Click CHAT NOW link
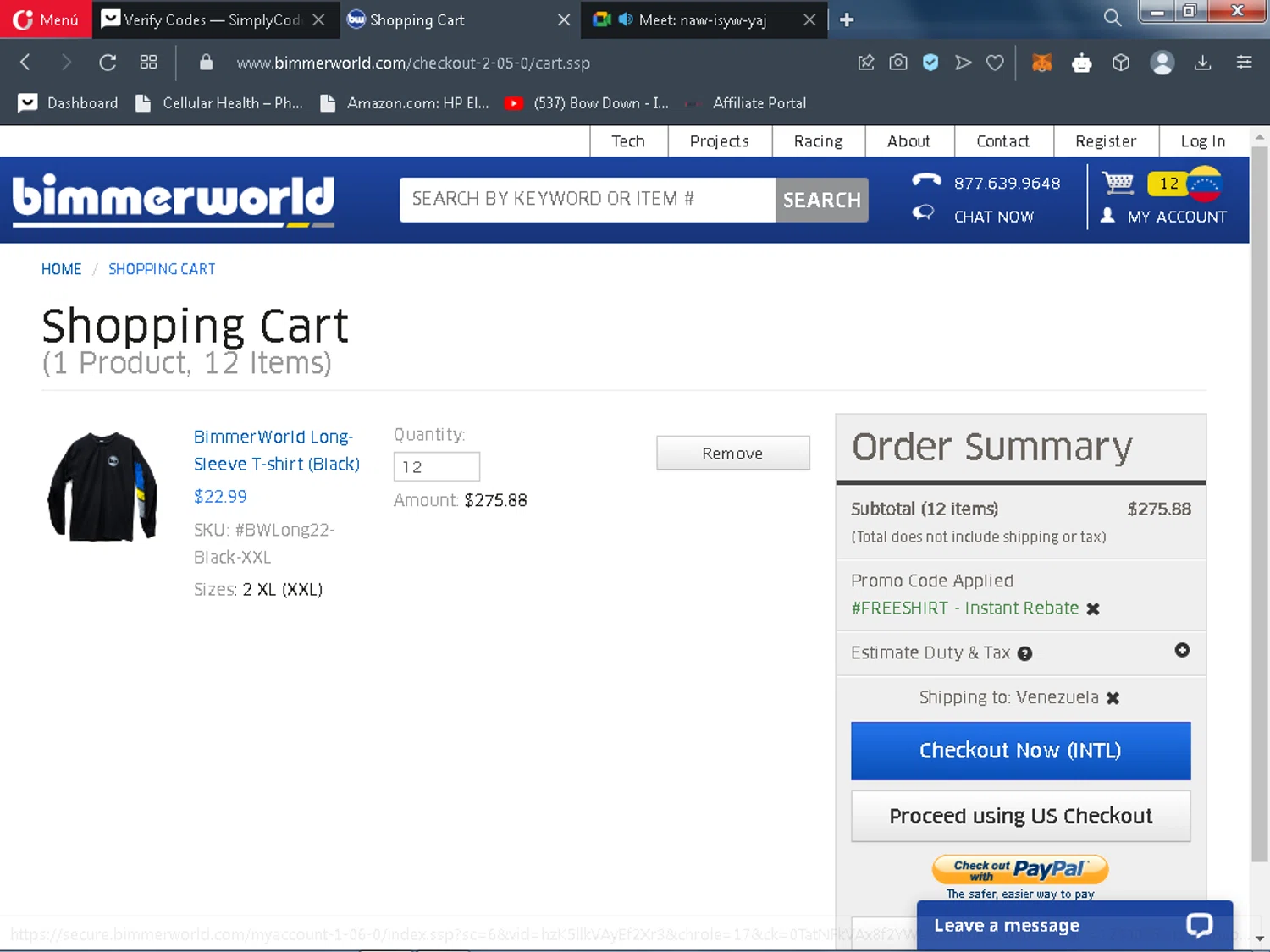 click(994, 217)
